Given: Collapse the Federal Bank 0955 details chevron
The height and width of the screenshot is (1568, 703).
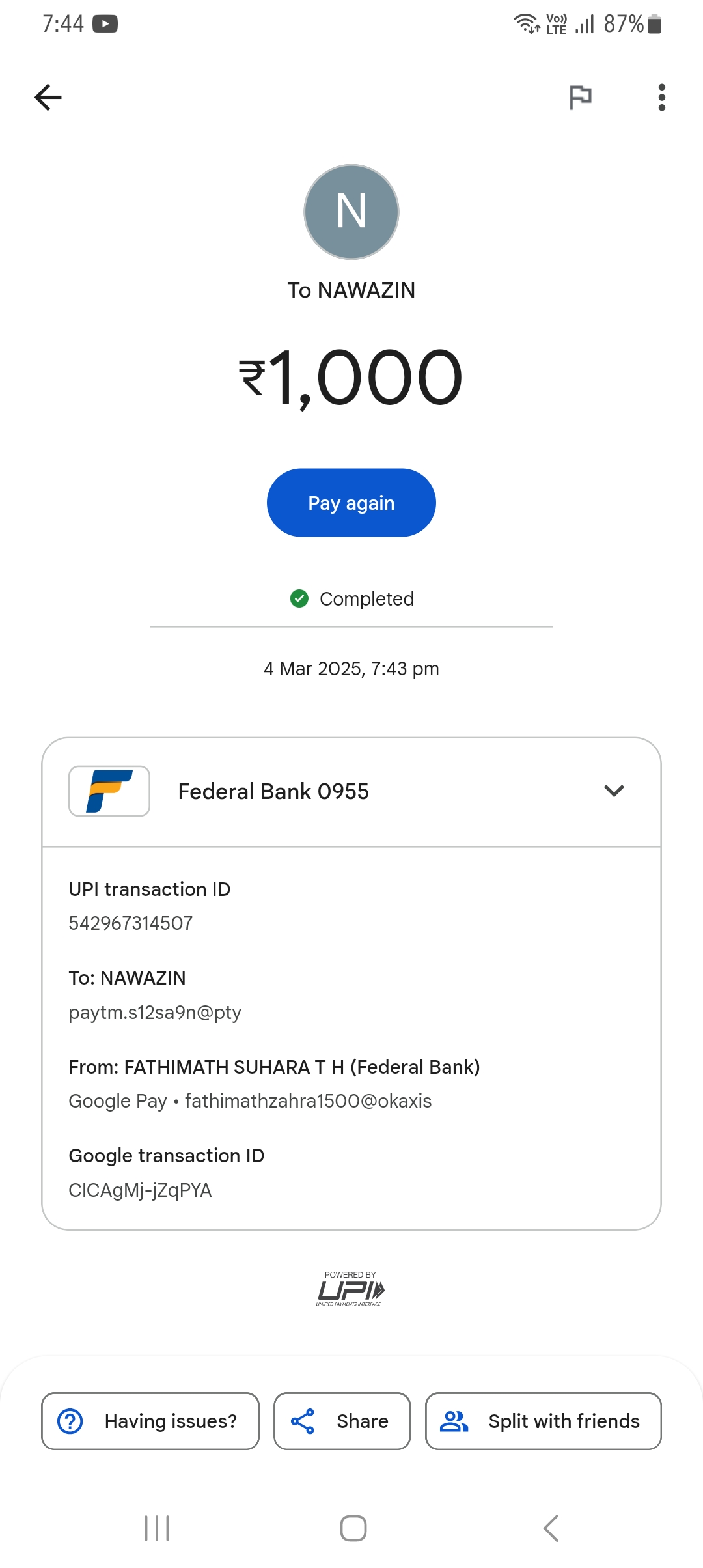Looking at the screenshot, I should (x=614, y=791).
